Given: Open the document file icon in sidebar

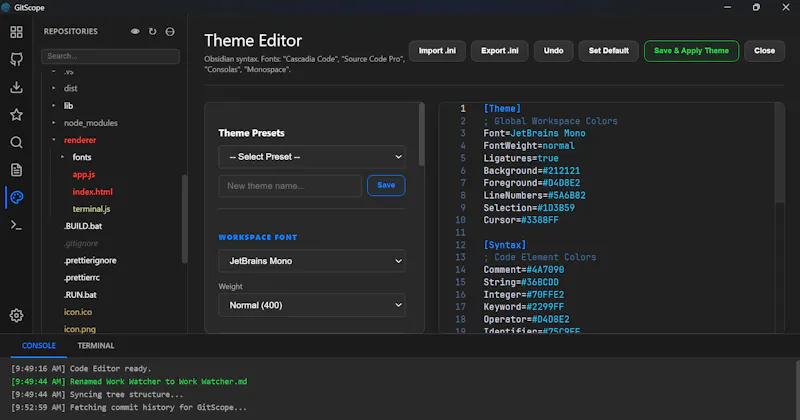Looking at the screenshot, I should click(16, 170).
